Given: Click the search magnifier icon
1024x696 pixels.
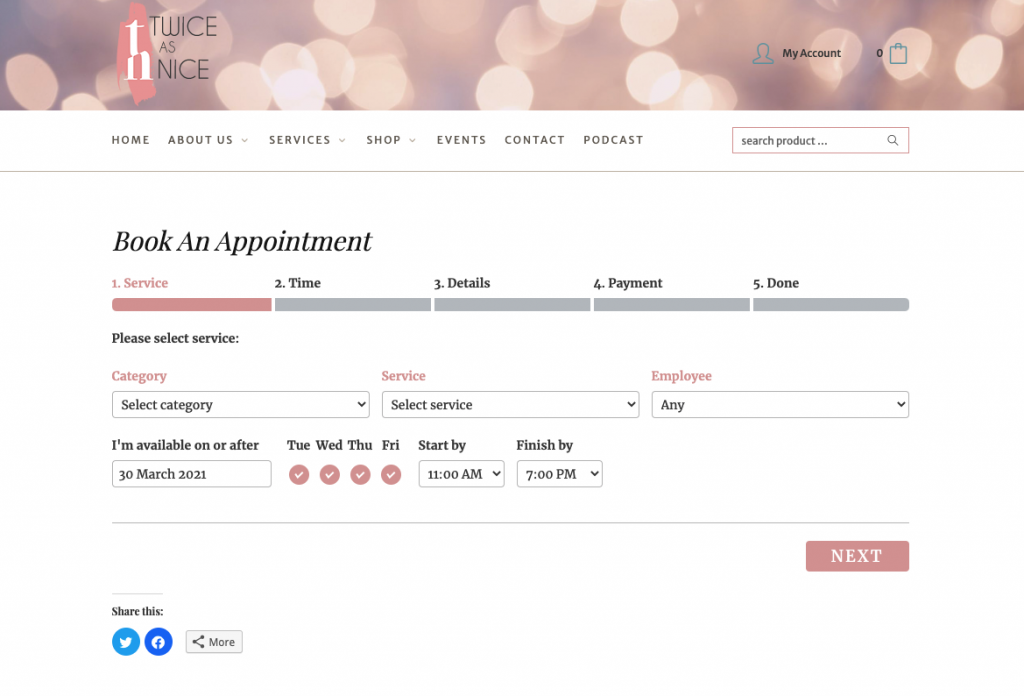Looking at the screenshot, I should 892,141.
